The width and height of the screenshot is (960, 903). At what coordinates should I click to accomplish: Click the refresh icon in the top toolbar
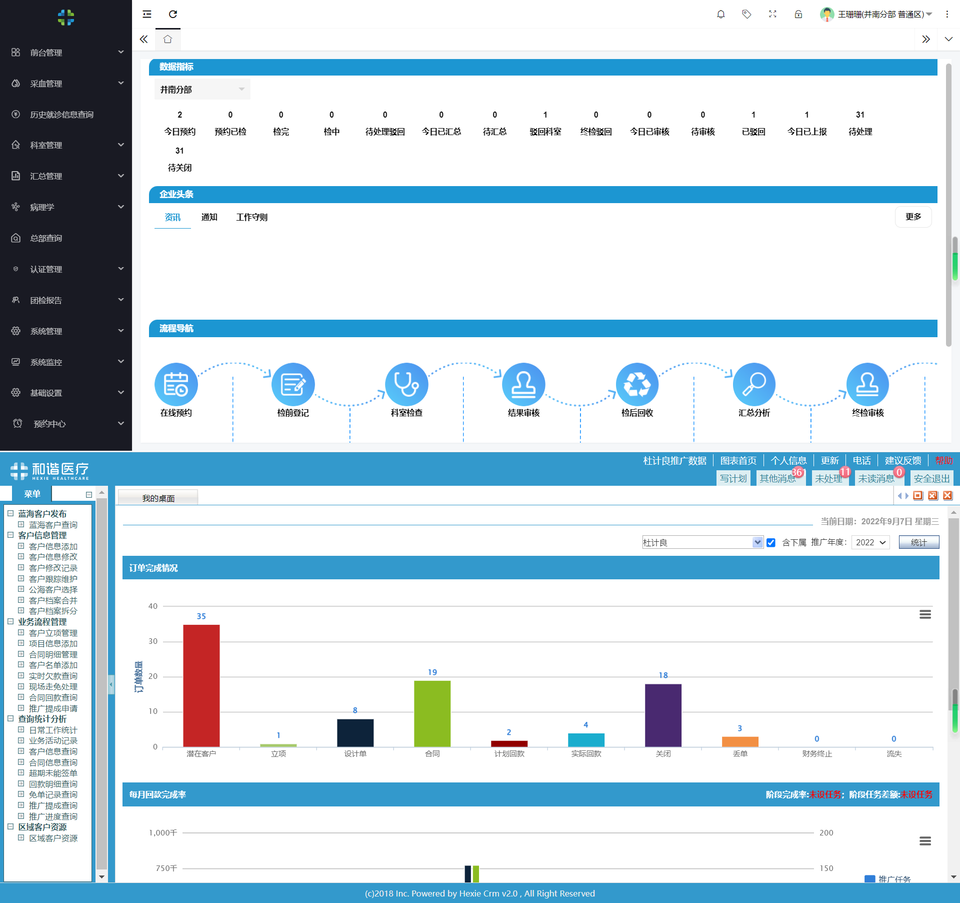(x=173, y=14)
